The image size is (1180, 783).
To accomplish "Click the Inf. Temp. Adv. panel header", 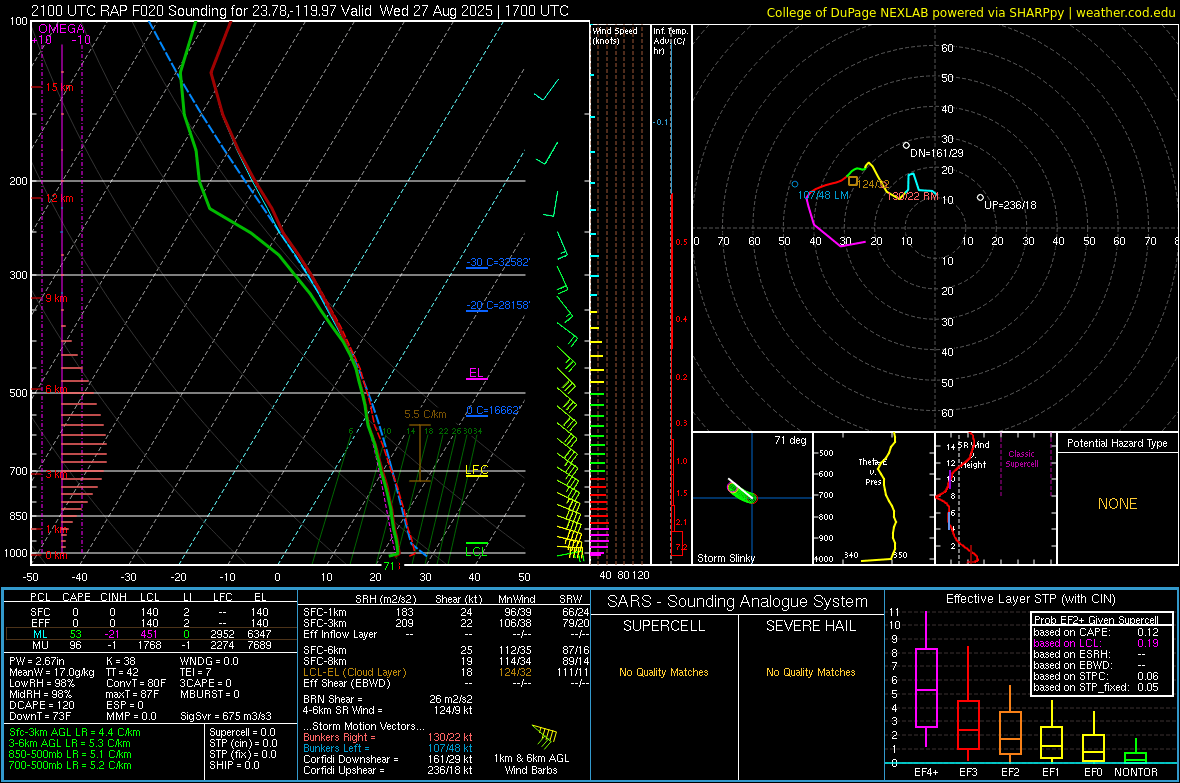I will [671, 41].
